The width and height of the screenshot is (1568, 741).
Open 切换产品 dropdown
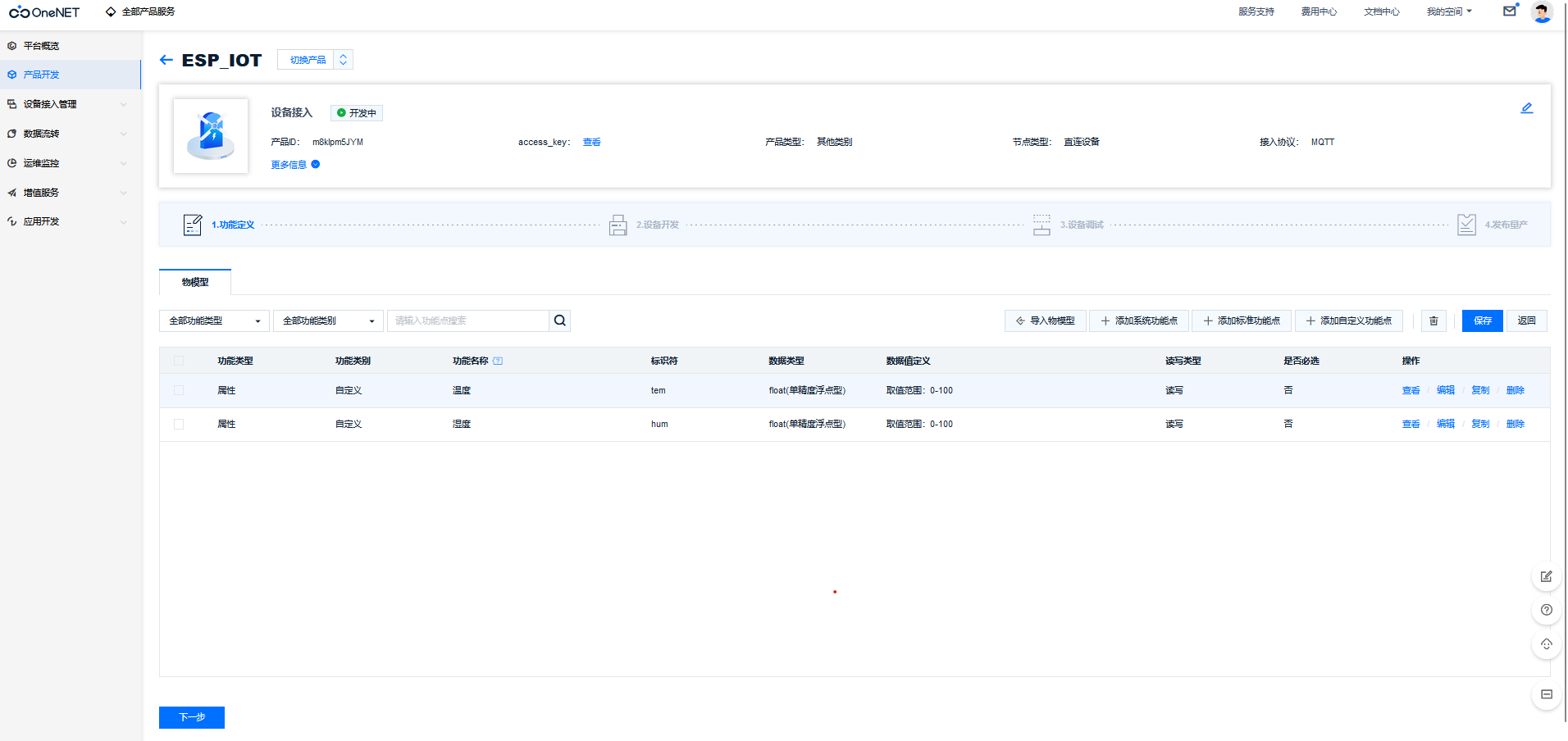315,60
